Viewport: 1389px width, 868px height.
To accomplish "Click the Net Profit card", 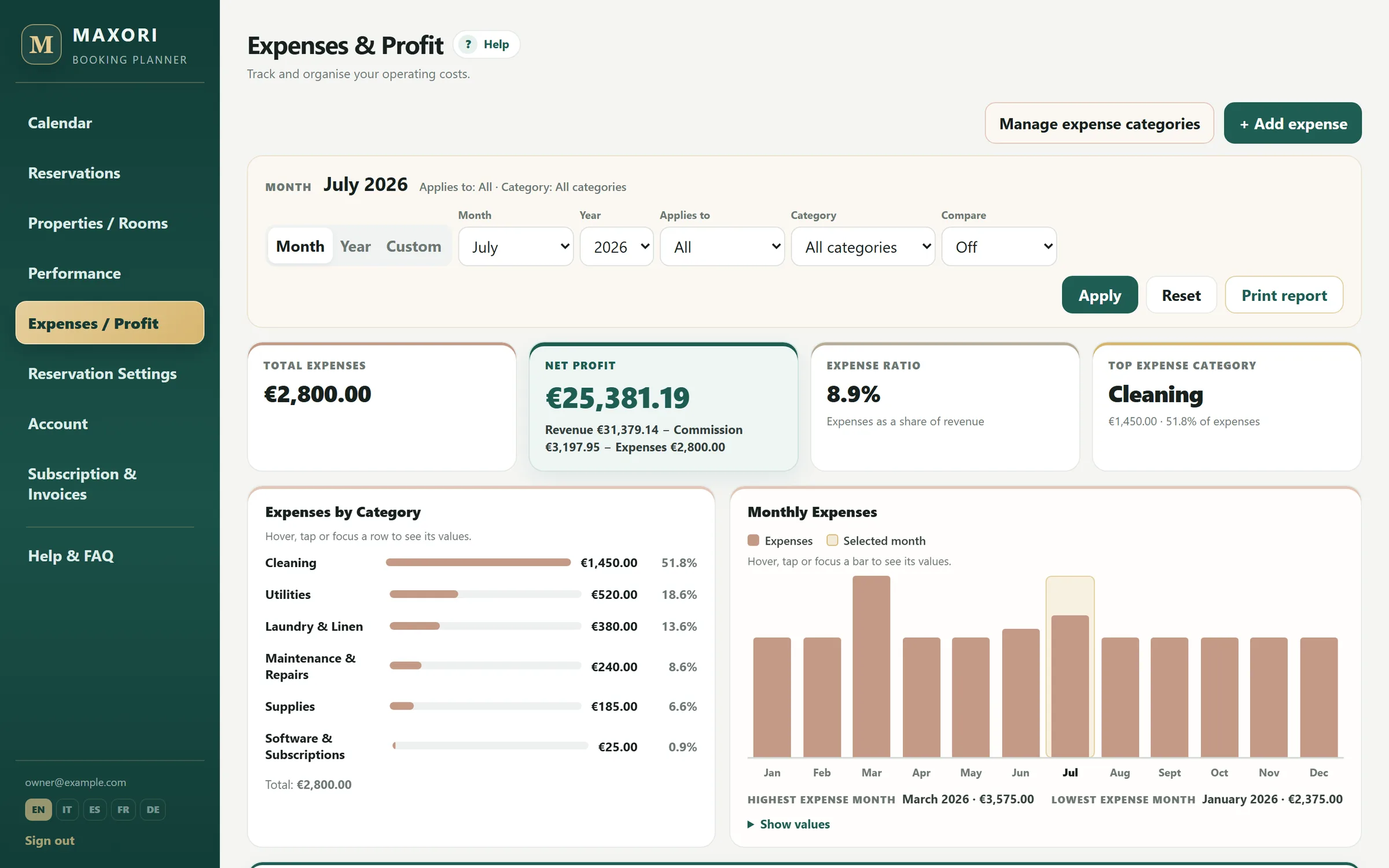I will (x=663, y=407).
